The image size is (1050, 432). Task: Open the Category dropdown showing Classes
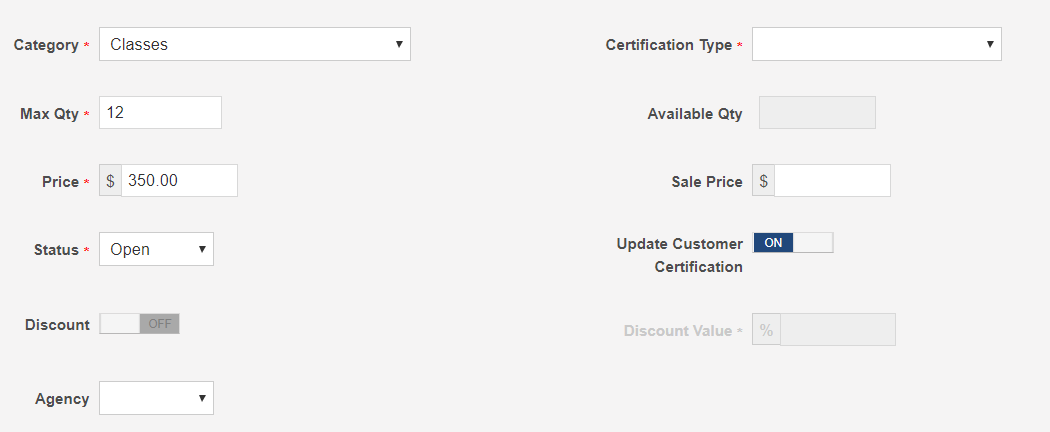coord(254,44)
